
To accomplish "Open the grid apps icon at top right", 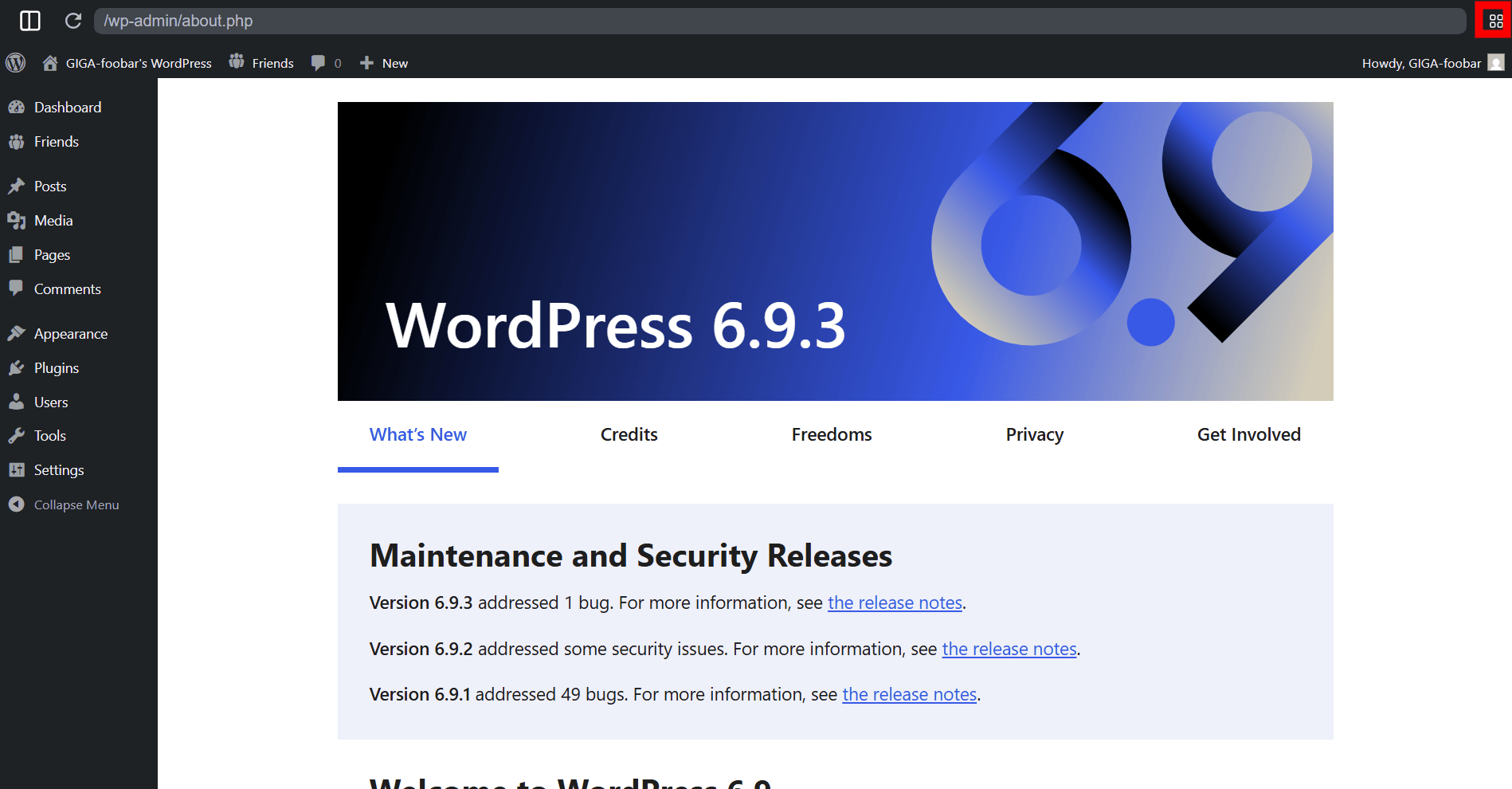I will 1495,21.
